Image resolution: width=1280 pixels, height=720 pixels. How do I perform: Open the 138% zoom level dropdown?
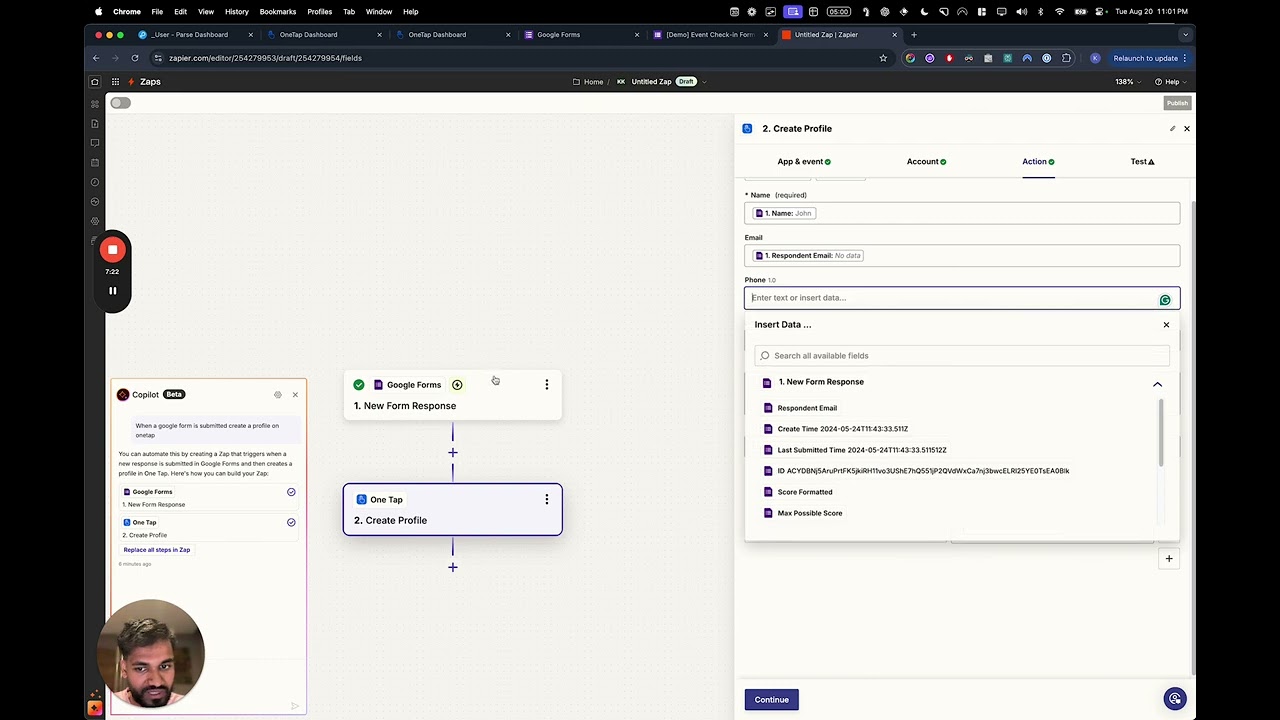(x=1127, y=81)
